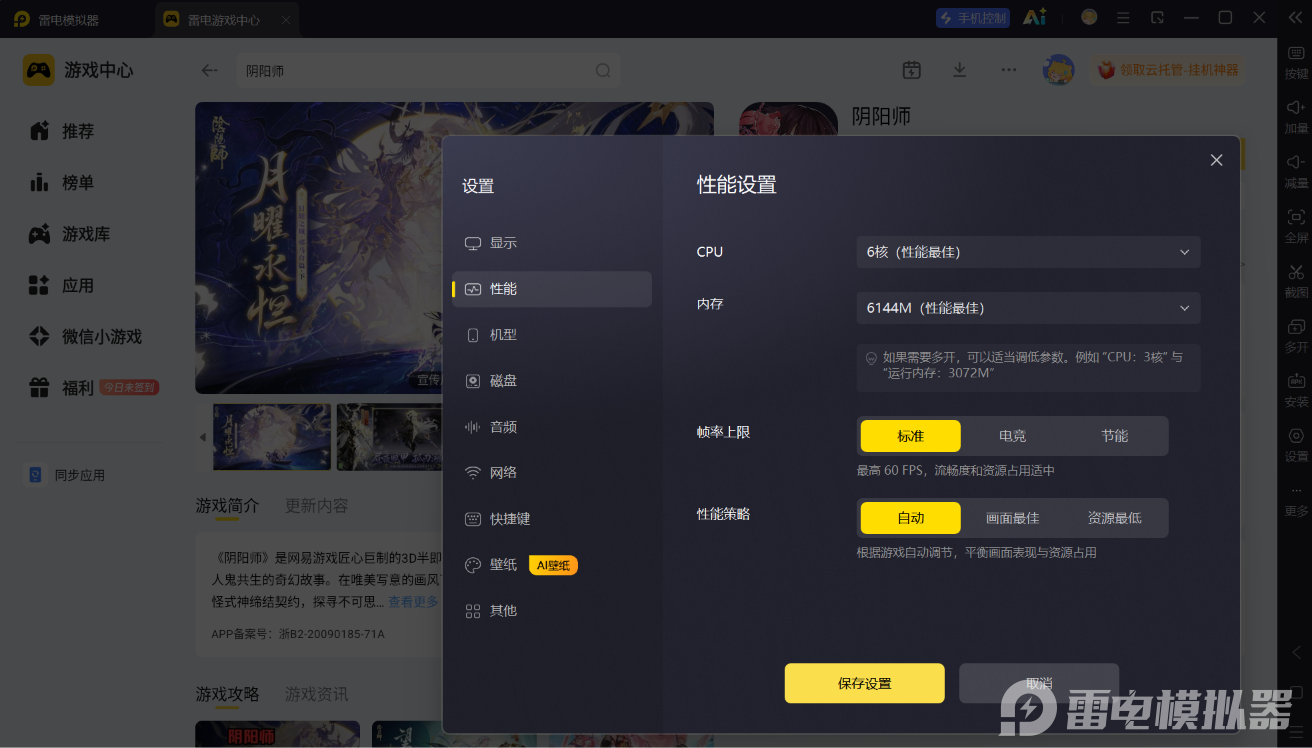1312x748 pixels.
Task: Switch to the 更新内容 tab
Action: click(316, 506)
